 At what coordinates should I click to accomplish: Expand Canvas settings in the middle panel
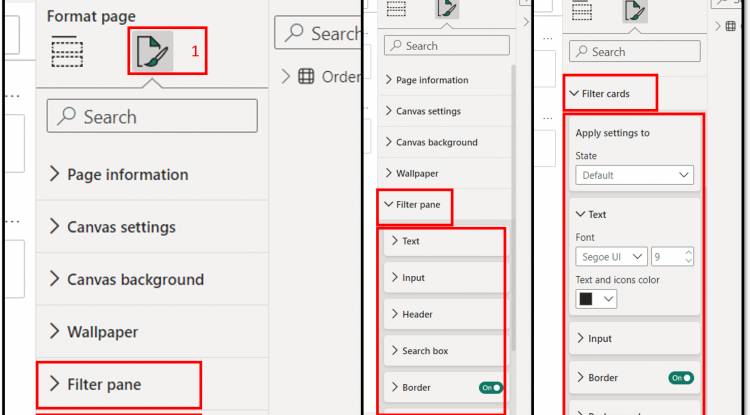coord(445,111)
